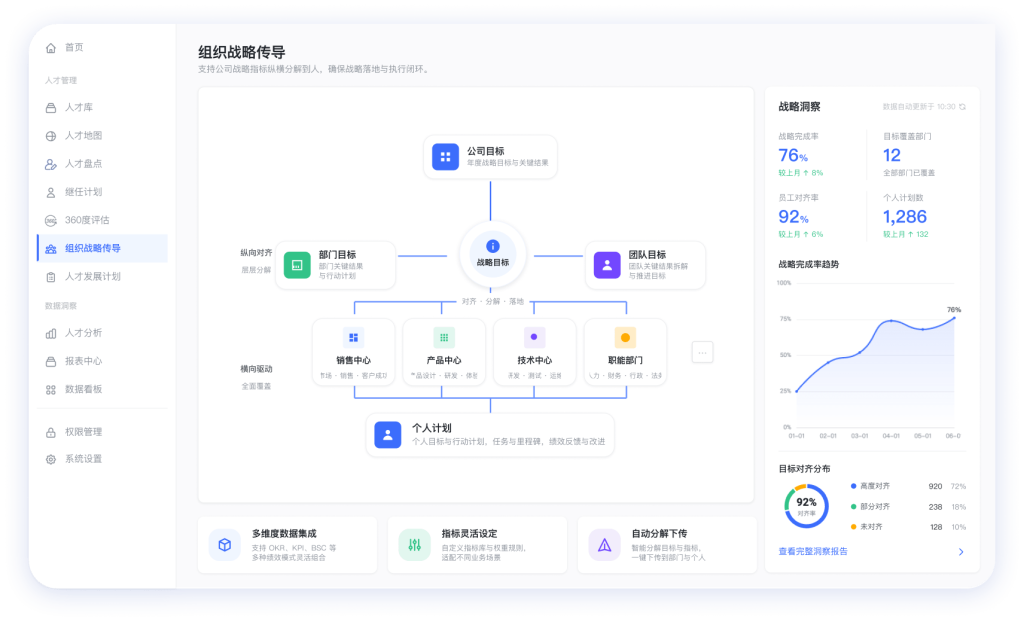This screenshot has height=622, width=1024.
Task: Click the ellipsis more-departments button
Action: [x=702, y=353]
